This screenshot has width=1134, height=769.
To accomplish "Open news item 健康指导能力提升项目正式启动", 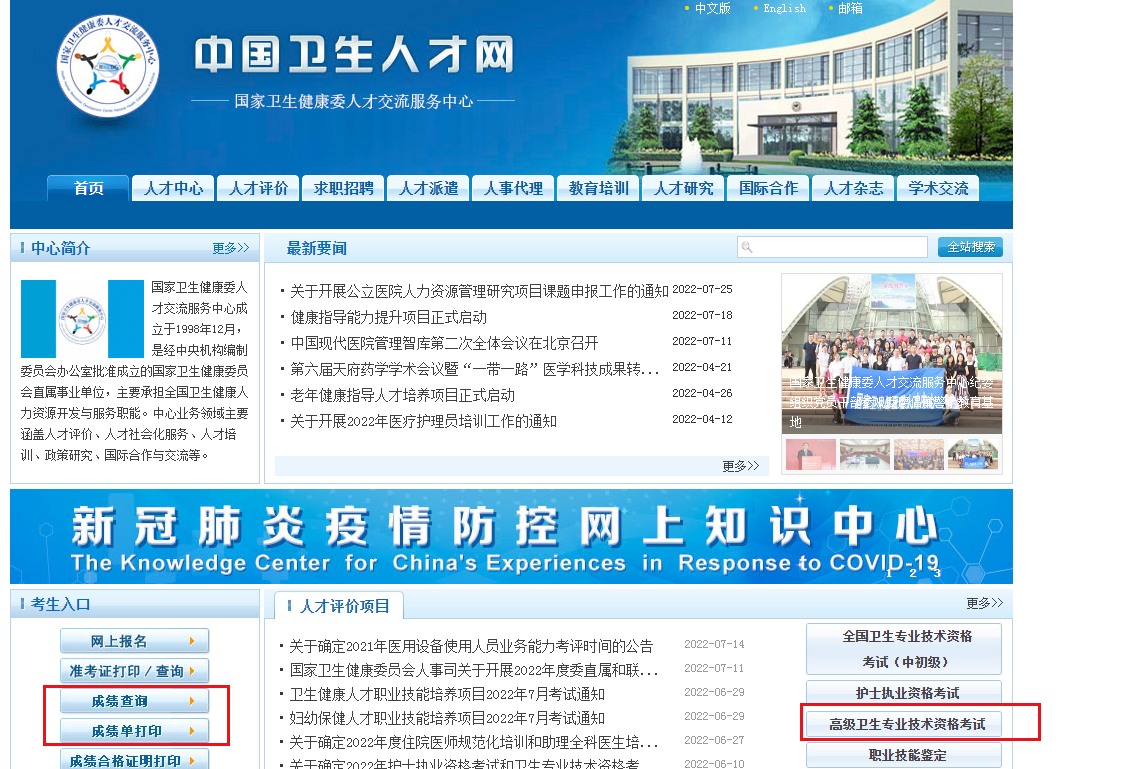I will pyautogui.click(x=388, y=317).
